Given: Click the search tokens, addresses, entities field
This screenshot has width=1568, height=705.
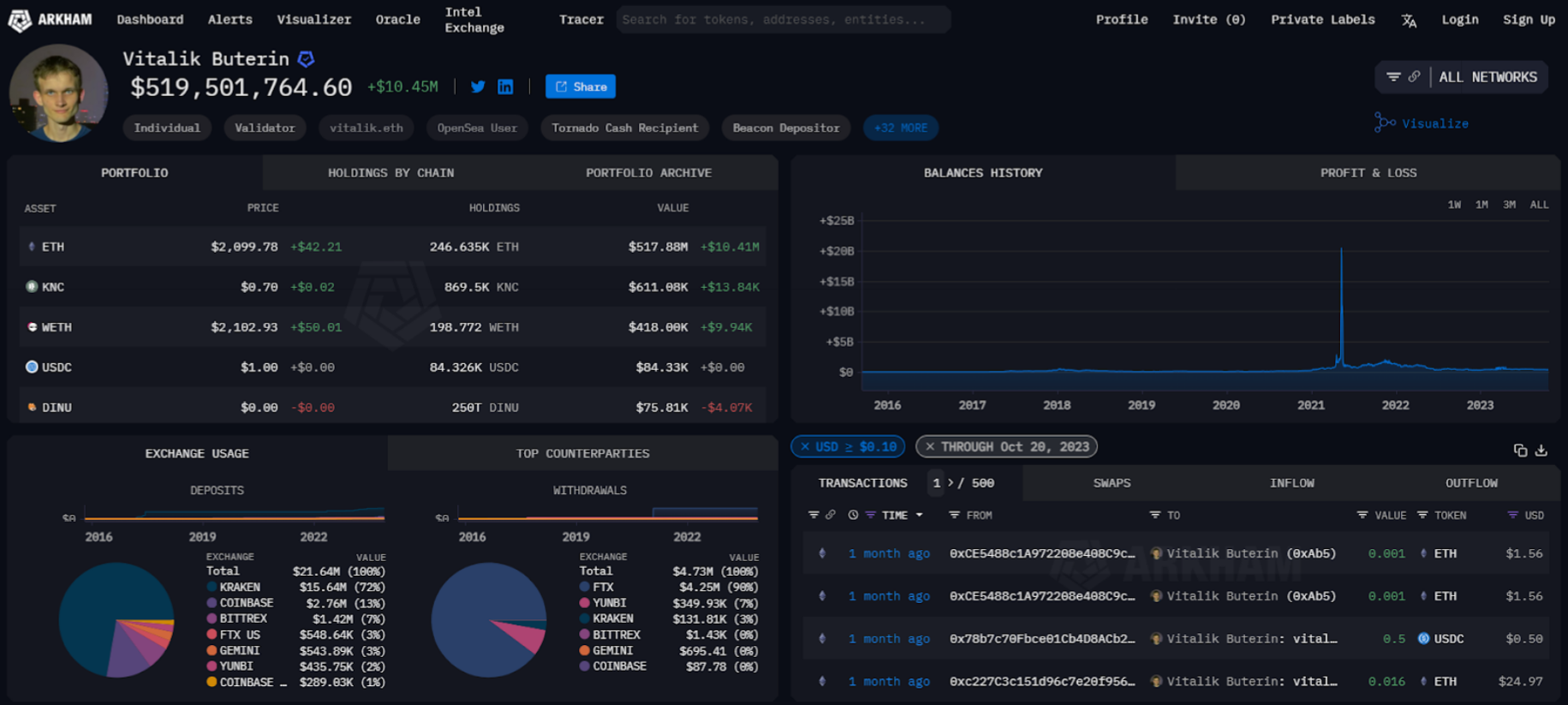Looking at the screenshot, I should click(x=783, y=20).
